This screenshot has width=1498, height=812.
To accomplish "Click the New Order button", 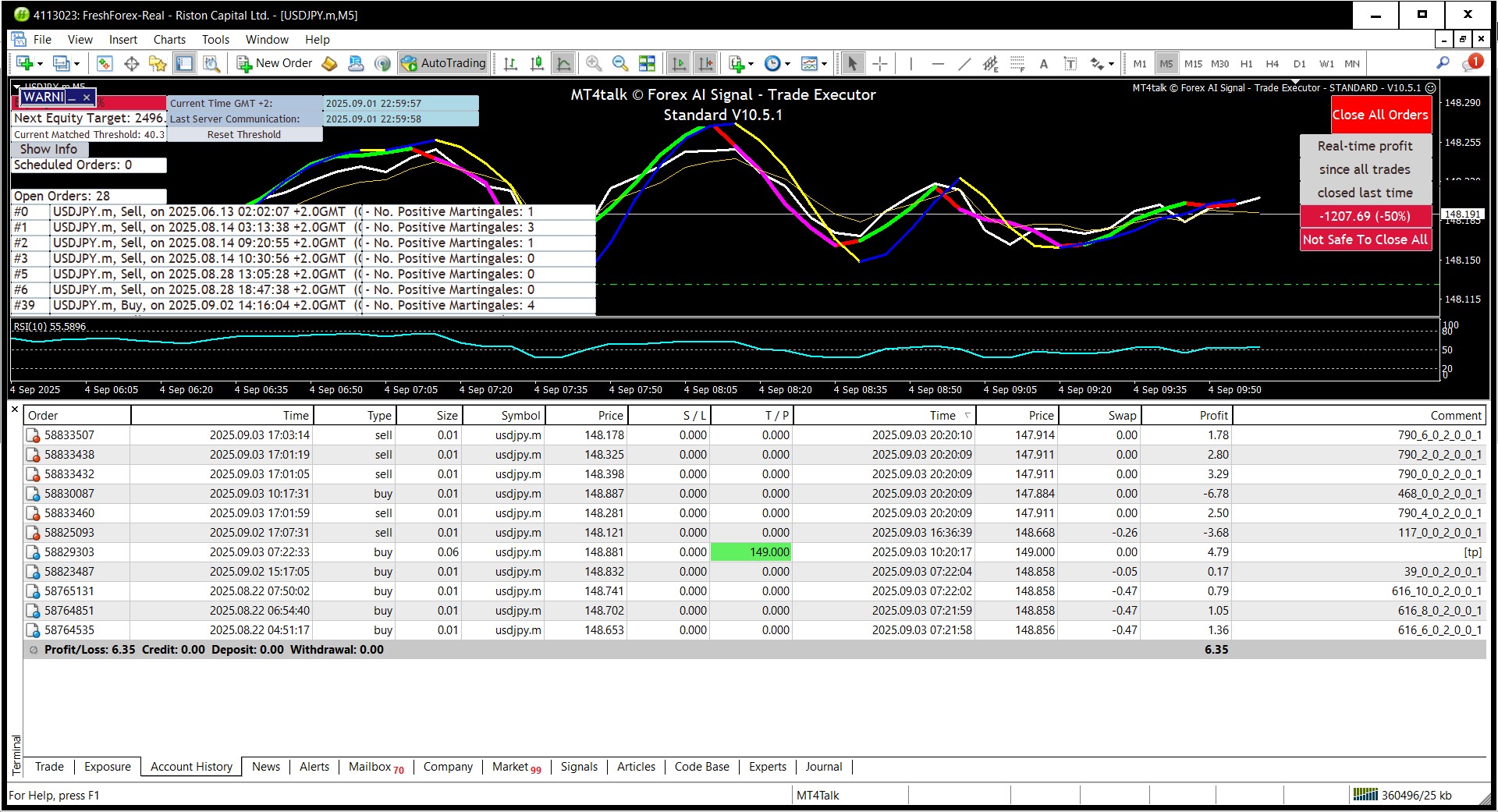I will coord(275,64).
